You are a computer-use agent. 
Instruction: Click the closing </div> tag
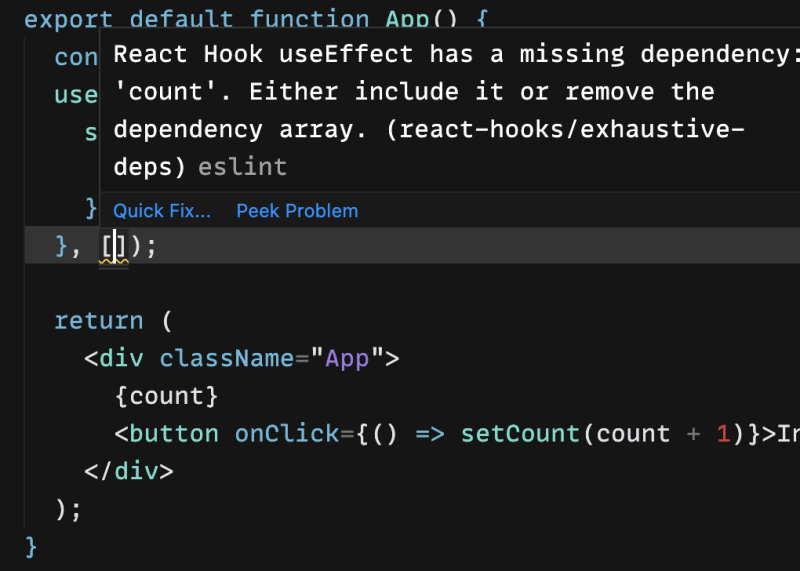tap(129, 471)
